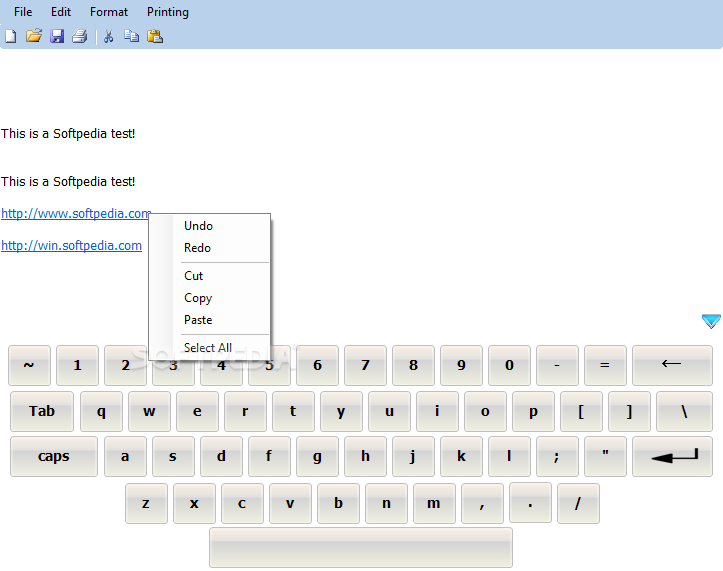This screenshot has height=571, width=723.
Task: Tap the Tab key on the keyboard
Action: tap(42, 411)
